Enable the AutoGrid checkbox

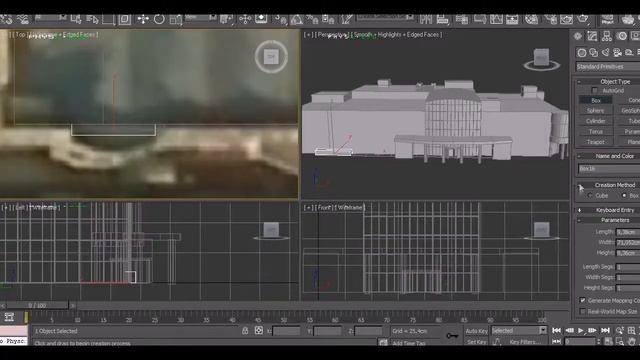click(x=594, y=90)
